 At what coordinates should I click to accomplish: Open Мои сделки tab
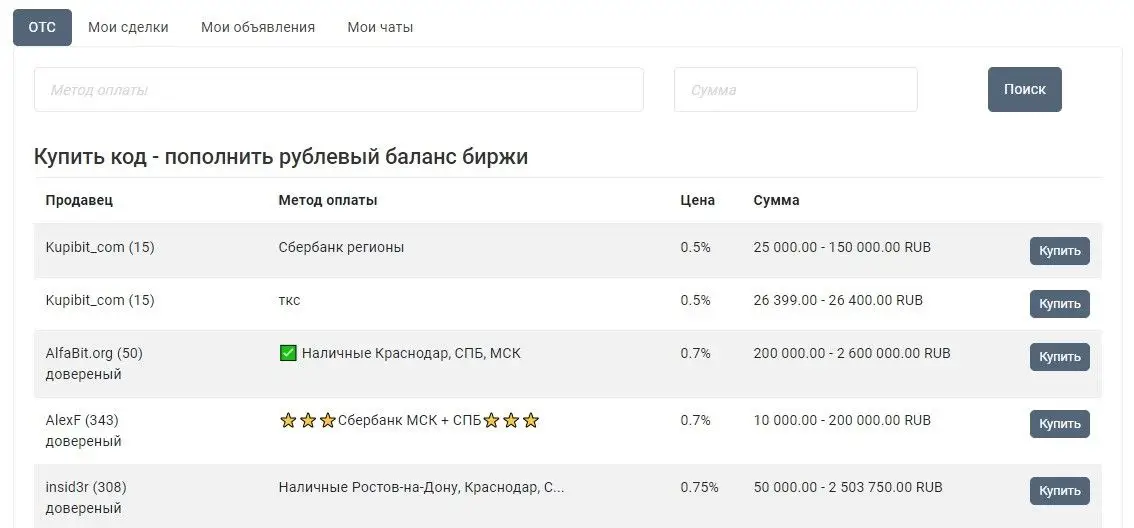click(x=128, y=27)
